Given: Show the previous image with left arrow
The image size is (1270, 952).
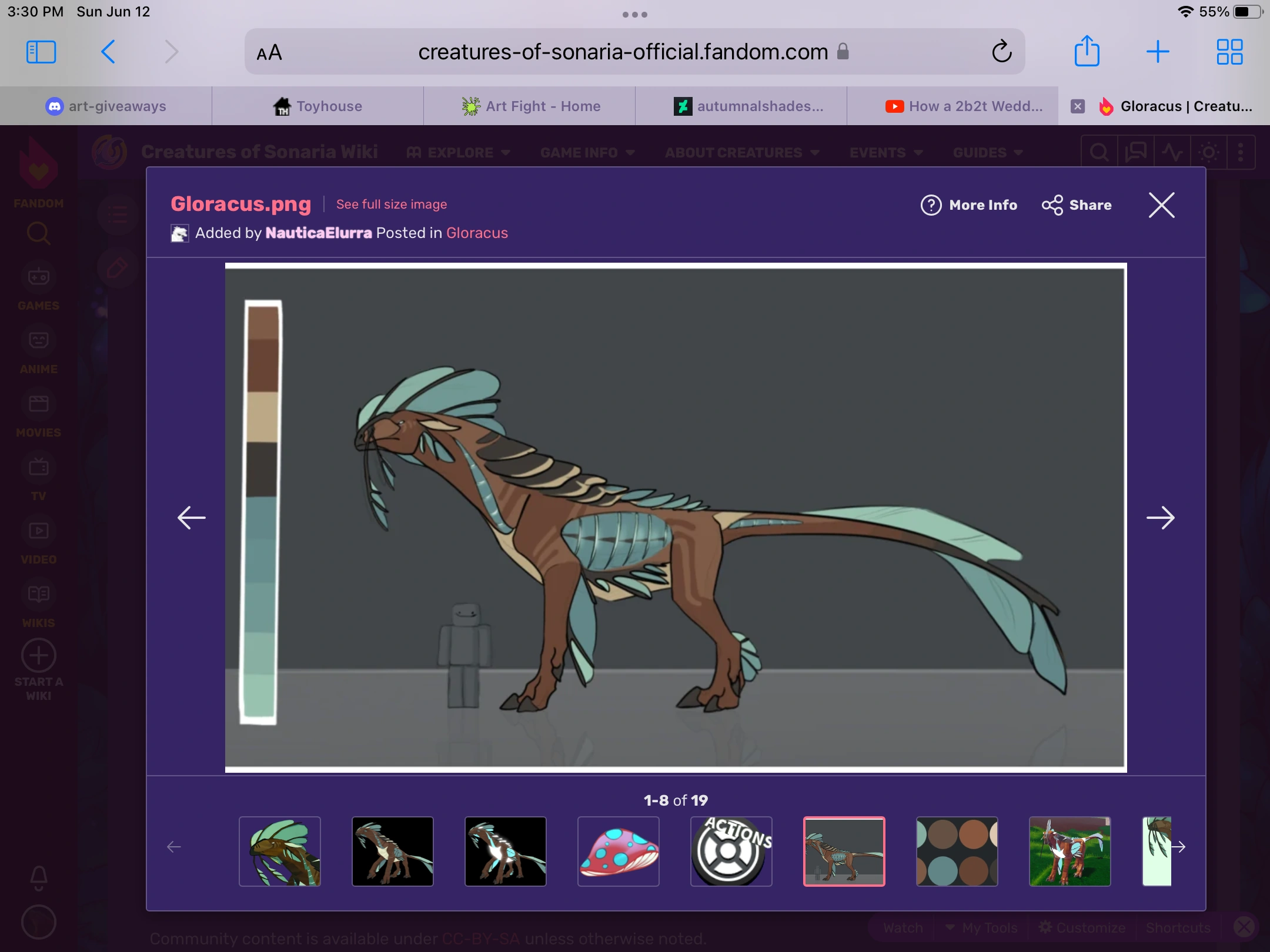Looking at the screenshot, I should click(x=192, y=518).
